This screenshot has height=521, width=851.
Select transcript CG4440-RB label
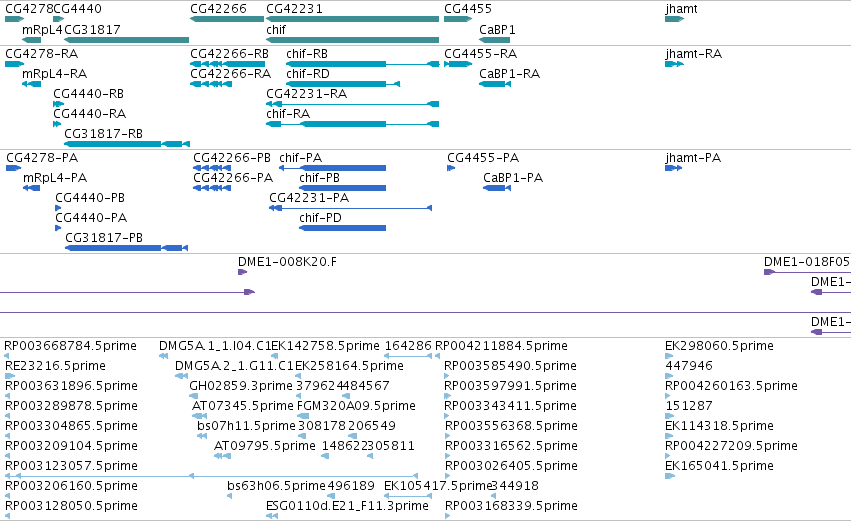(88, 94)
